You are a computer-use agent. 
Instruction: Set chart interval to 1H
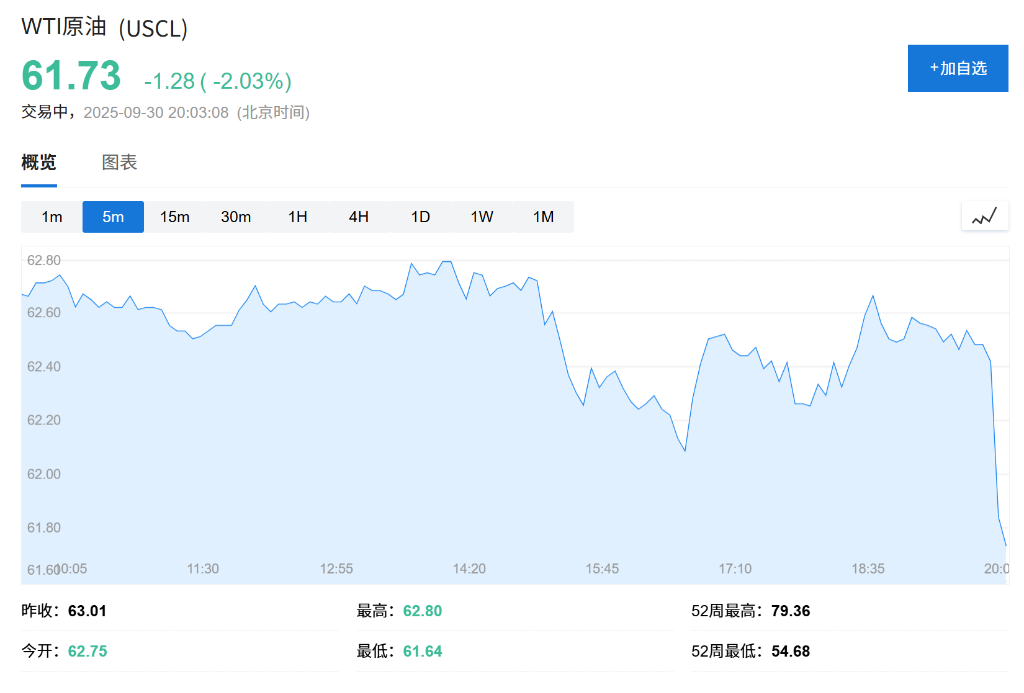pos(298,217)
